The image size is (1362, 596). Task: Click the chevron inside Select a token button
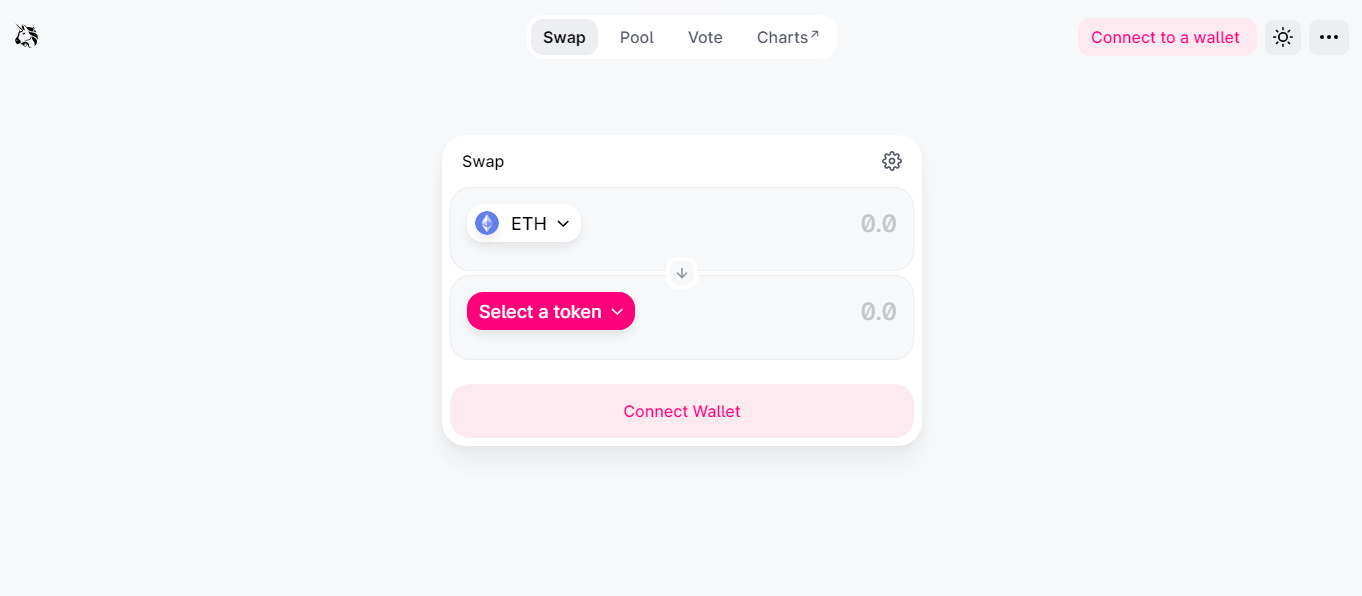pos(617,312)
